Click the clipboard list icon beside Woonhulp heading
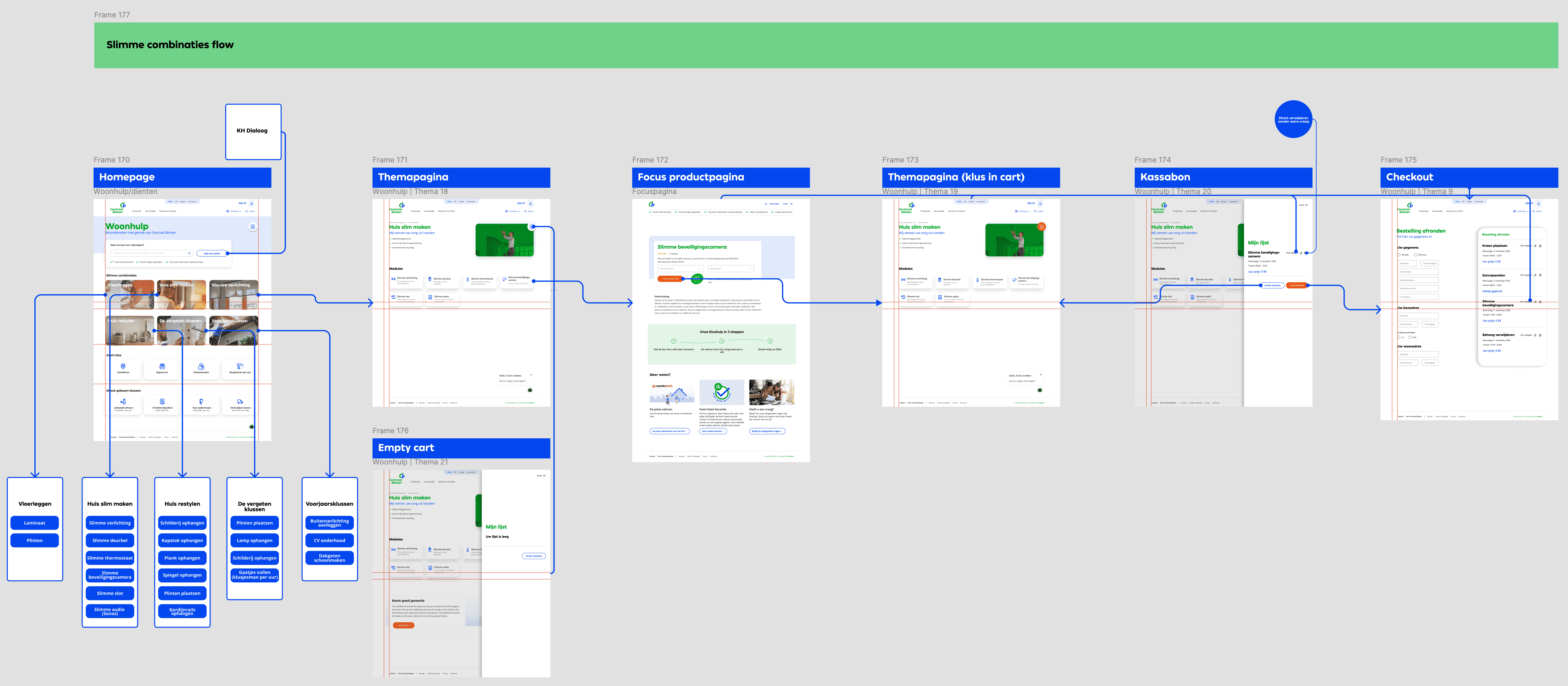Screen dimensions: 1568x686 [x=253, y=227]
